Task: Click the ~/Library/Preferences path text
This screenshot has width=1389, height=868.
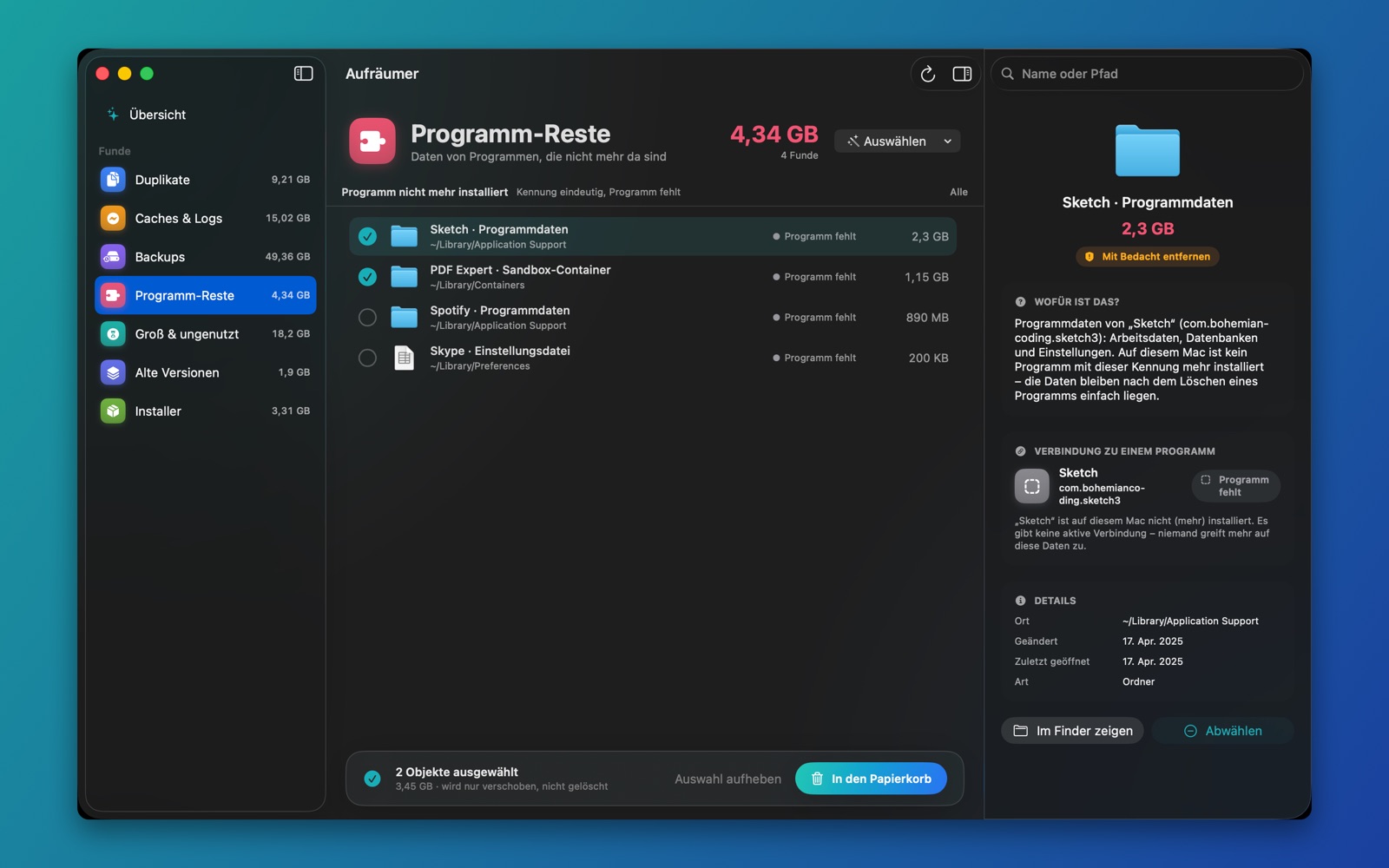Action: pyautogui.click(x=480, y=366)
